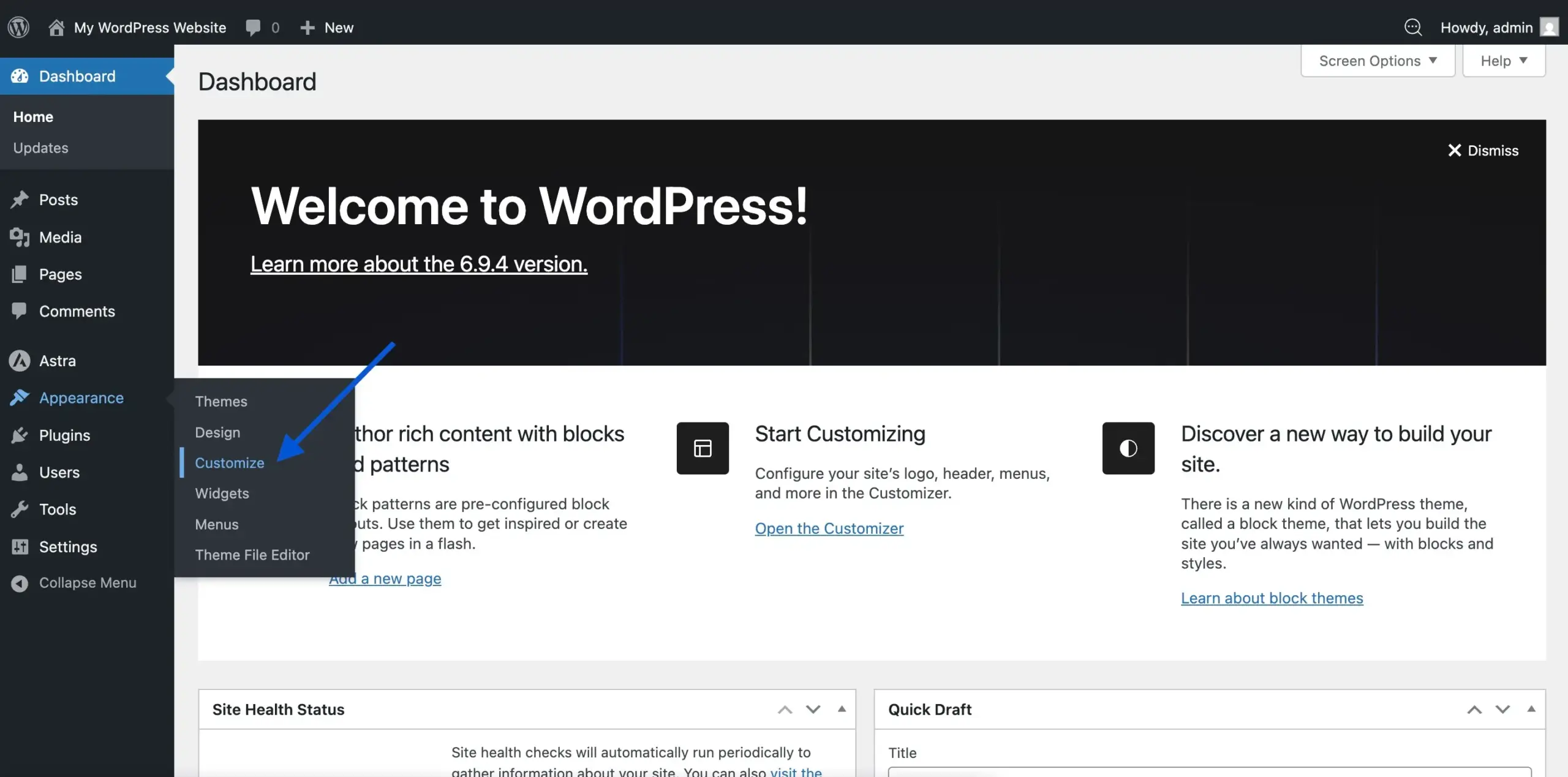Open Theme File Editor submenu item
Screen dimensions: 1568x777
tap(252, 555)
